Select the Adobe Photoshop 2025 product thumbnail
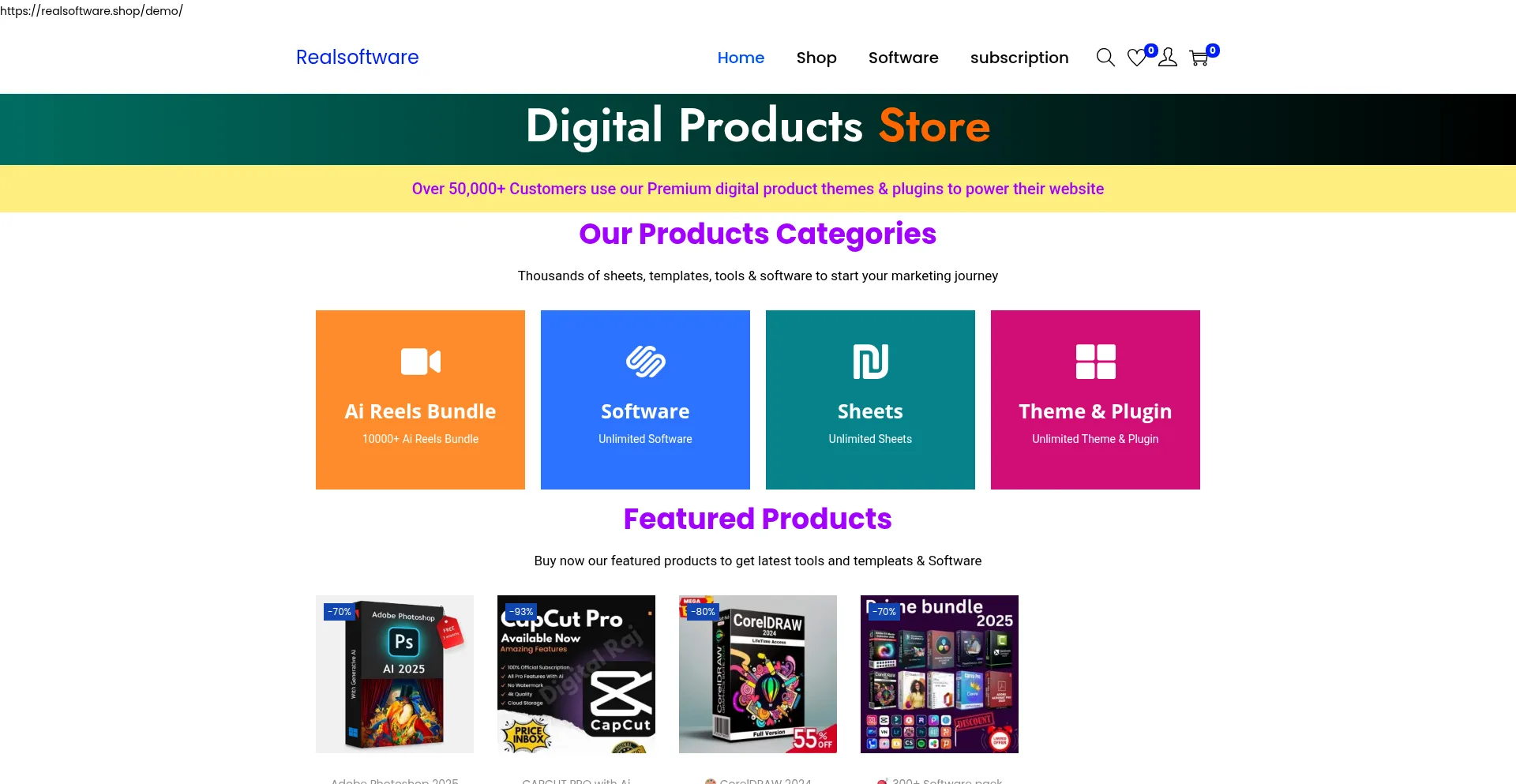The height and width of the screenshot is (784, 1516). (x=395, y=674)
